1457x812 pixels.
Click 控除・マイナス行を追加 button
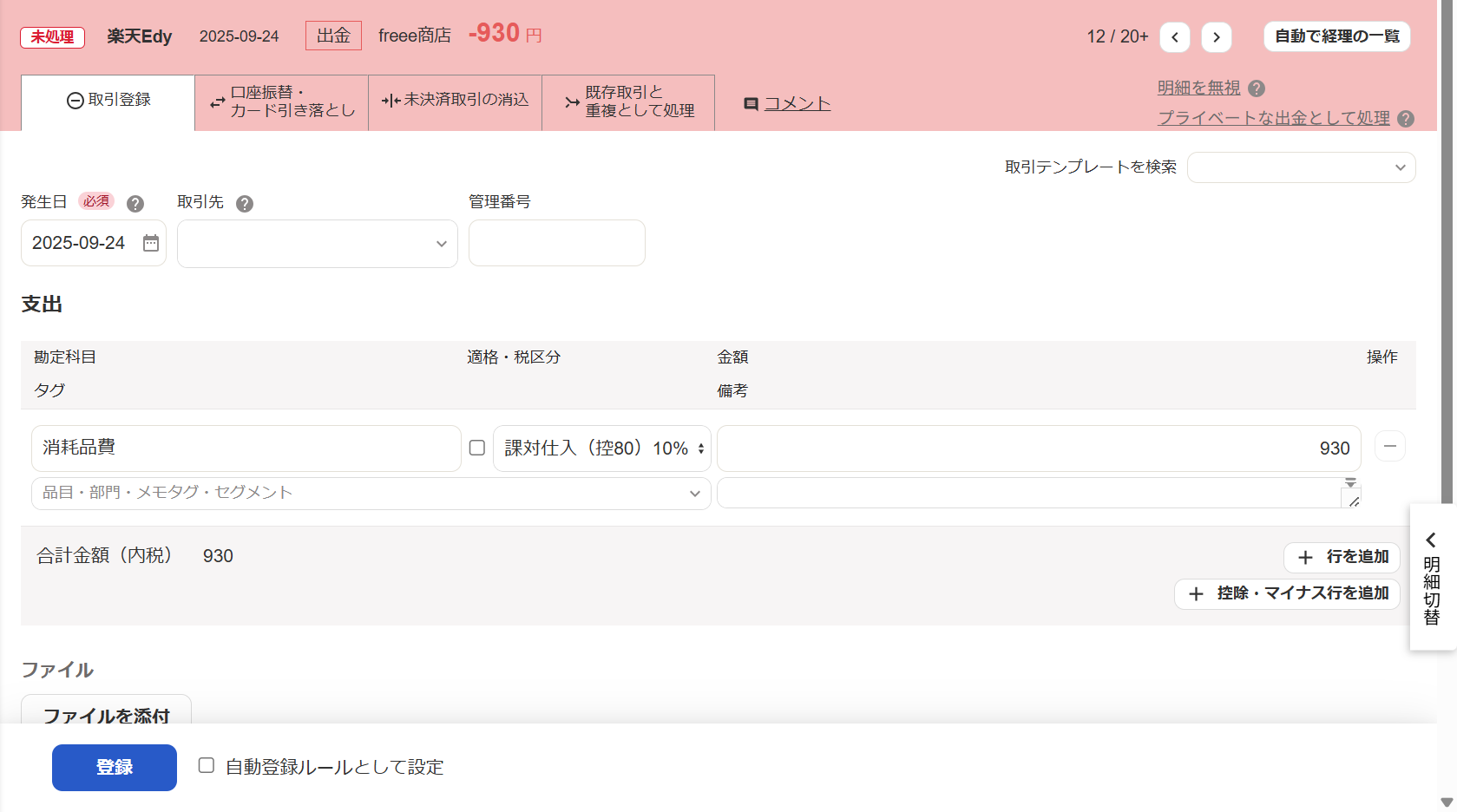1288,593
